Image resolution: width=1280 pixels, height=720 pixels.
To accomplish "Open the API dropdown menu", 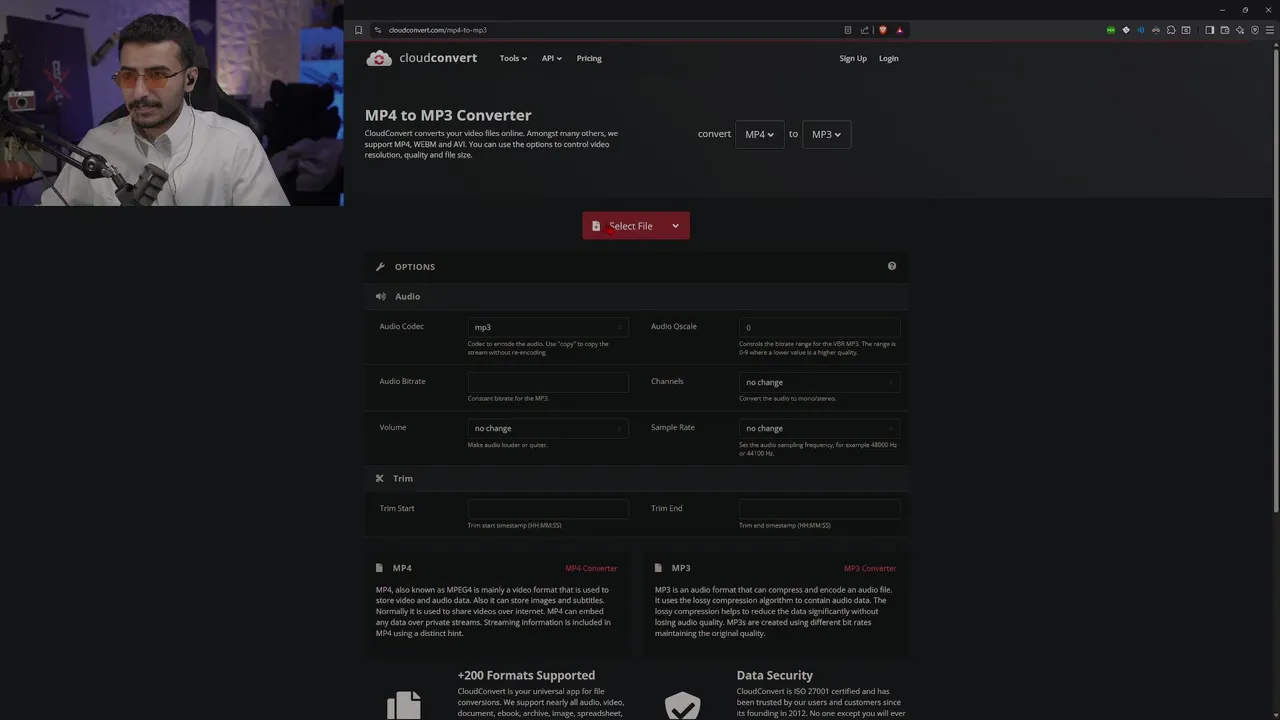I will 552,58.
